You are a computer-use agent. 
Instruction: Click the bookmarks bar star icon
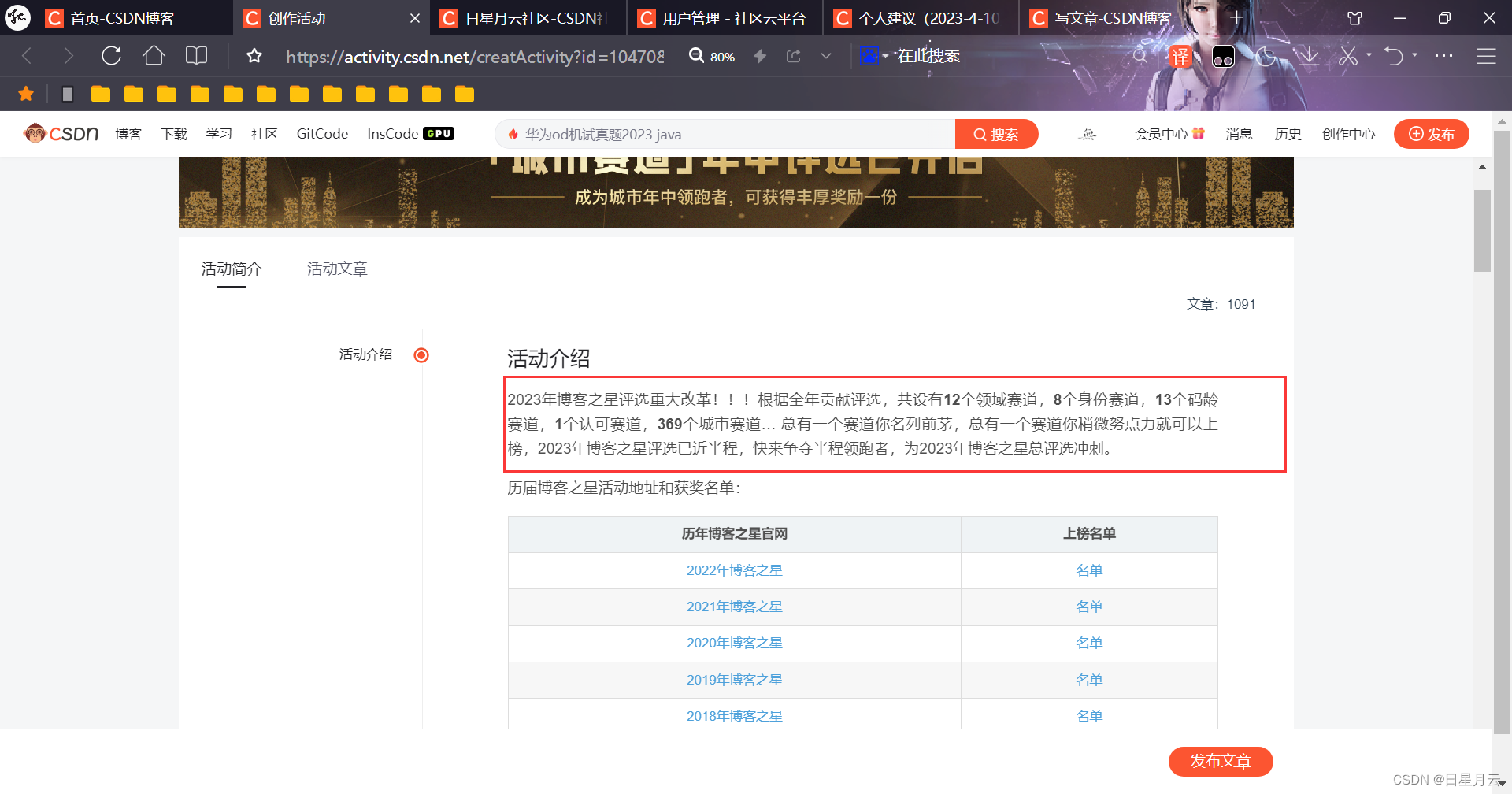pos(26,94)
